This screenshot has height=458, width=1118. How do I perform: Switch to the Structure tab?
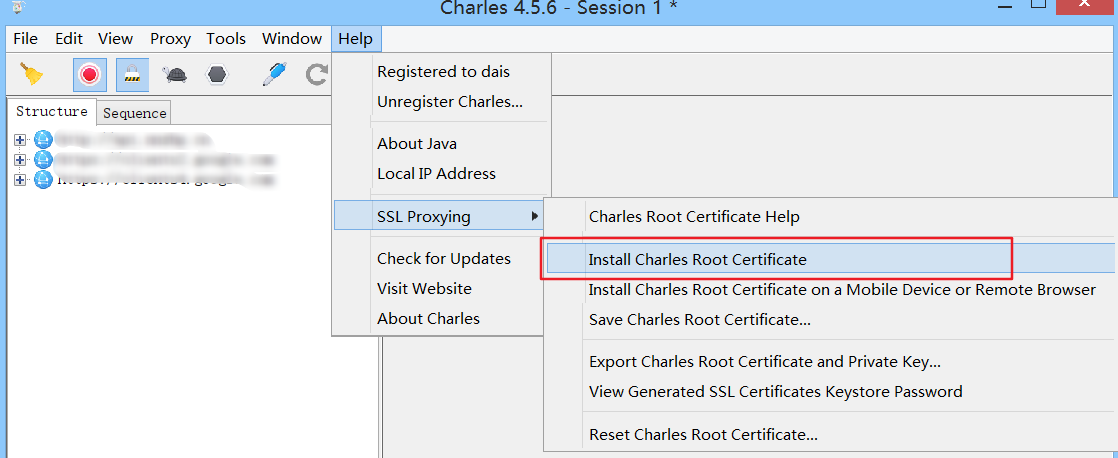pos(51,112)
